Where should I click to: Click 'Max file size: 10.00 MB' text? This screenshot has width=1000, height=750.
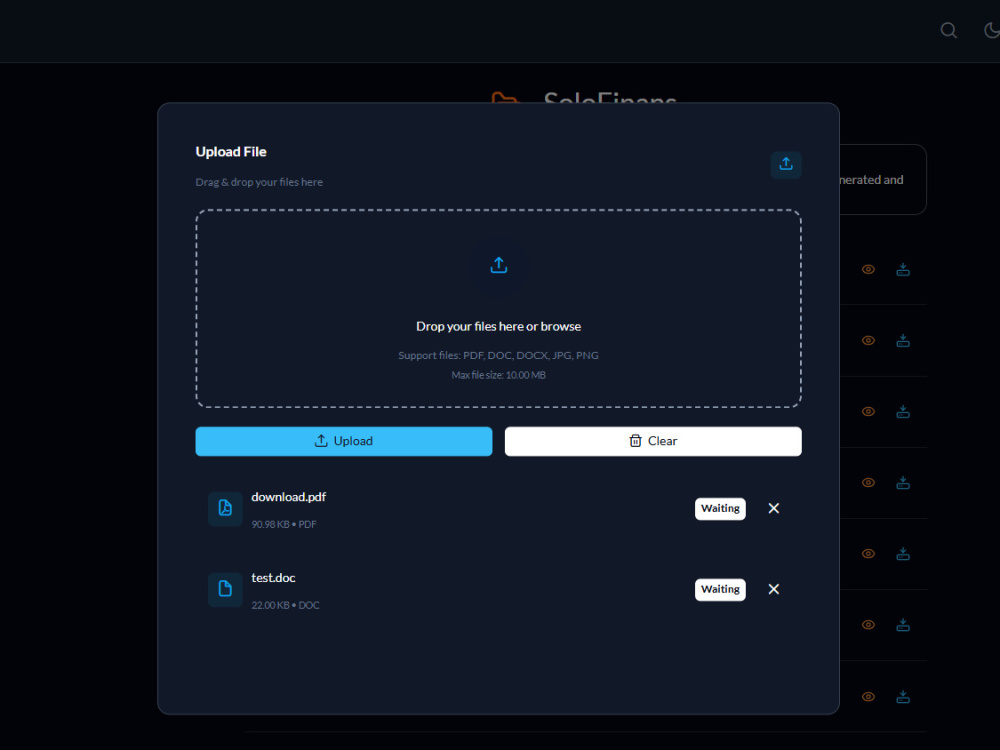coord(499,375)
